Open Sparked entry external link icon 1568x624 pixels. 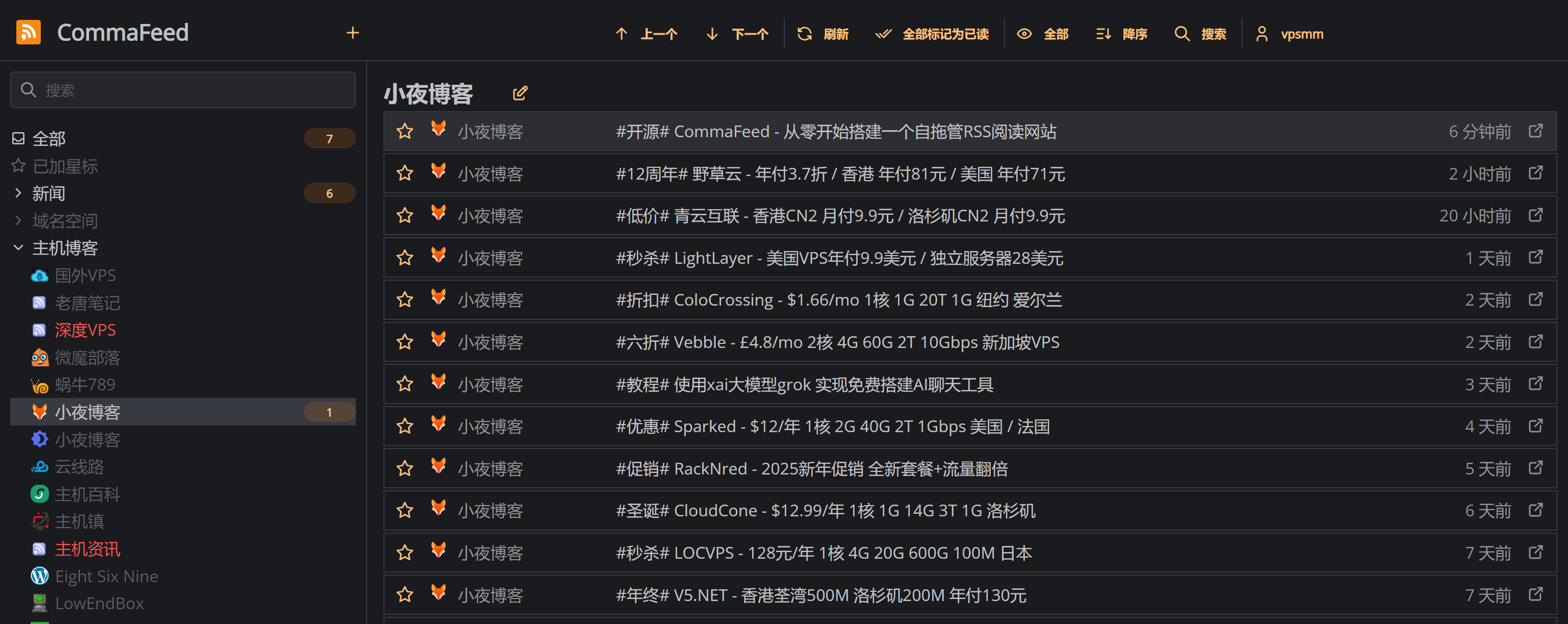(1536, 426)
